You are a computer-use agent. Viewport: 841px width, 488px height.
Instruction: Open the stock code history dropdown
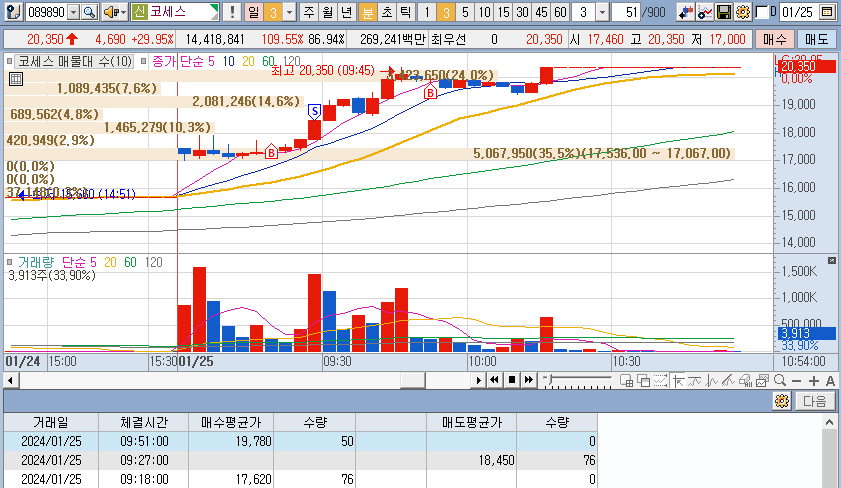pyautogui.click(x=74, y=12)
